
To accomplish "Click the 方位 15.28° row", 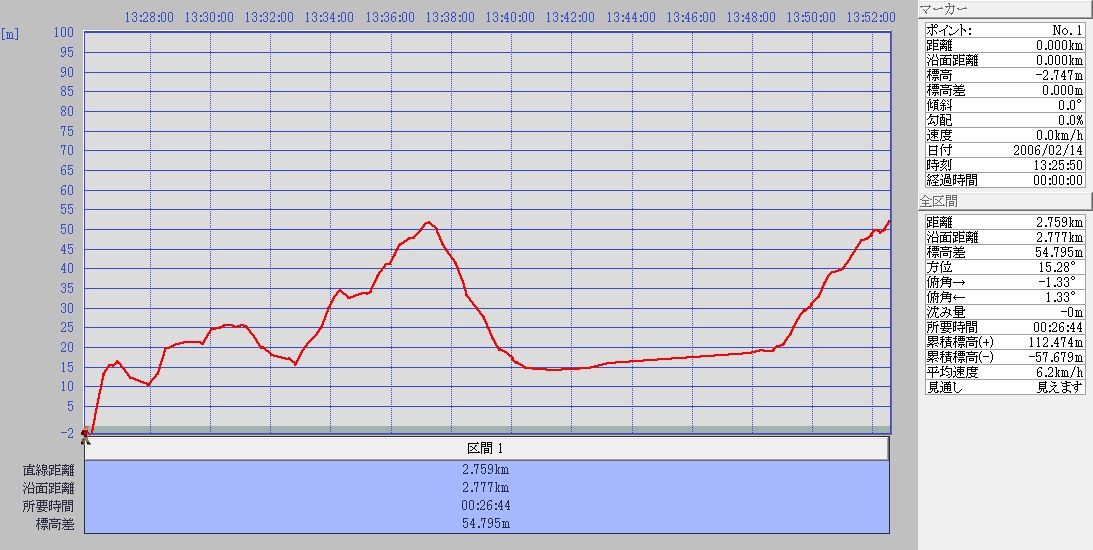I will pyautogui.click(x=1004, y=267).
